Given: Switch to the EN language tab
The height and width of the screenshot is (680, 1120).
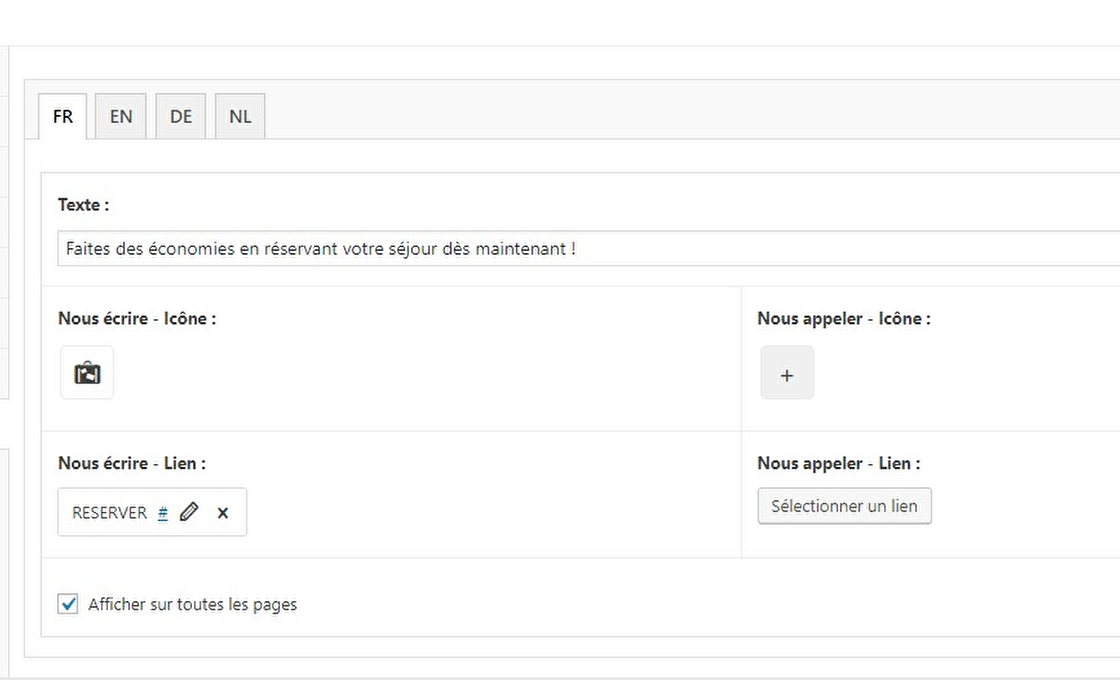Looking at the screenshot, I should [x=121, y=116].
